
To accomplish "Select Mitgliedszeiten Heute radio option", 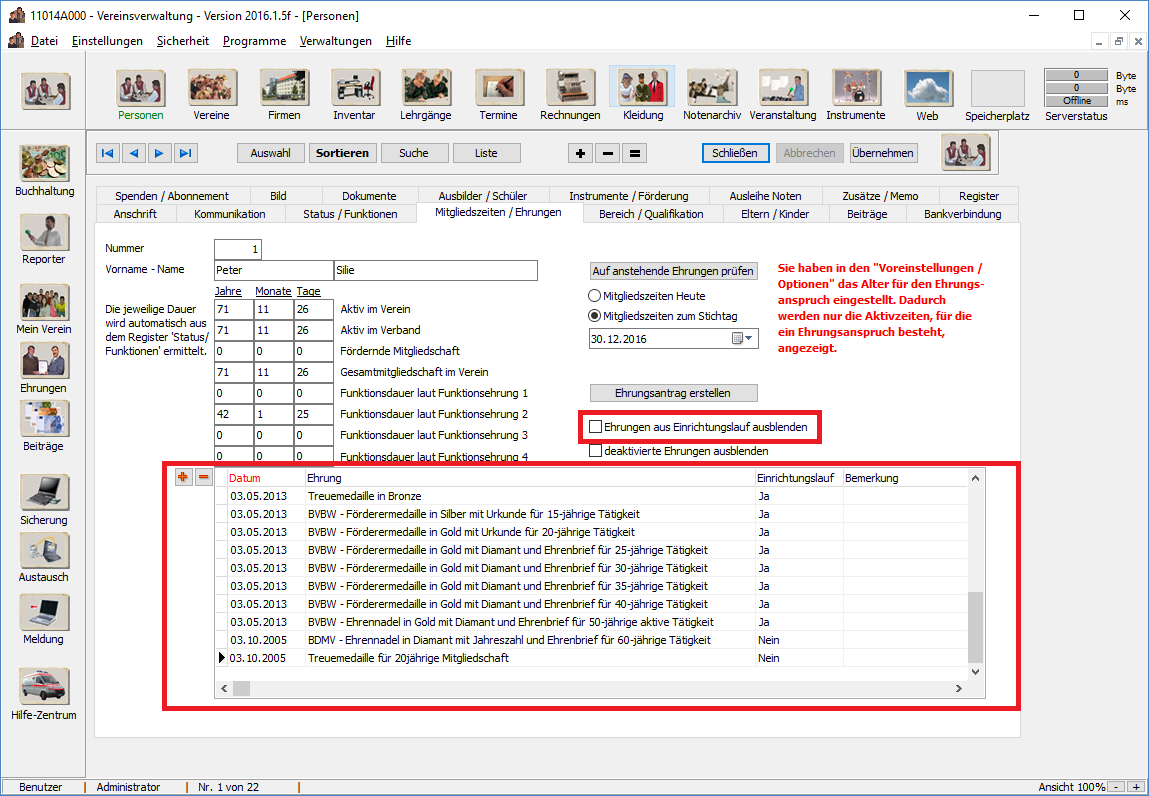I will pos(595,296).
